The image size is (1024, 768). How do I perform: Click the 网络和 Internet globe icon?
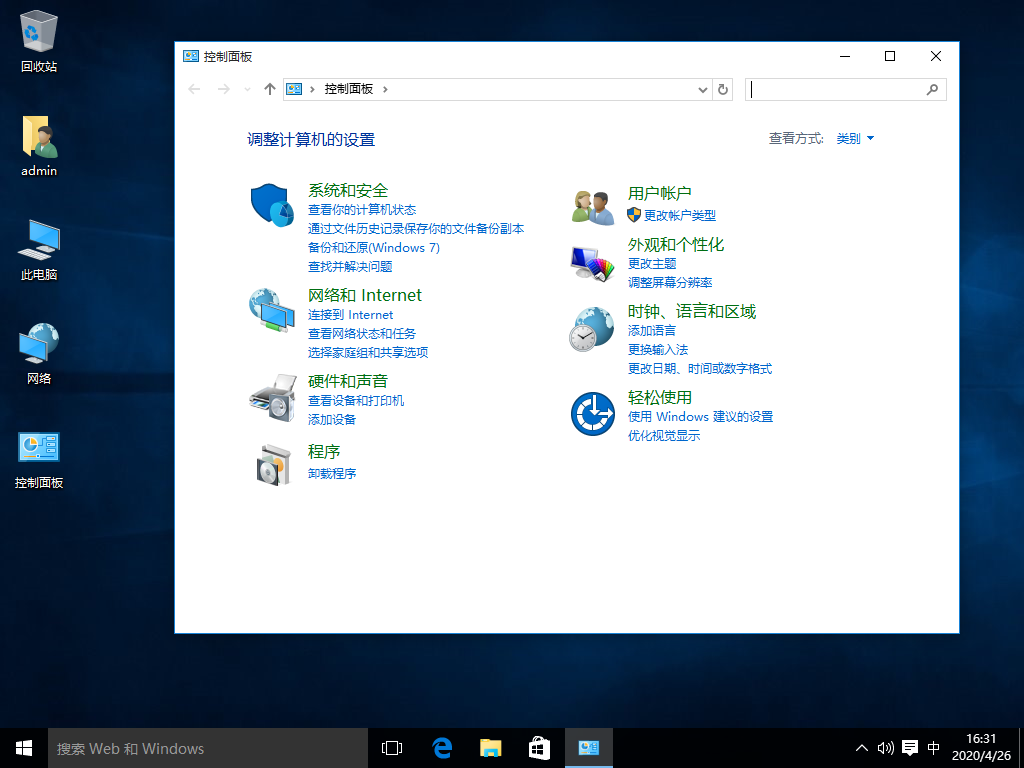pos(269,307)
